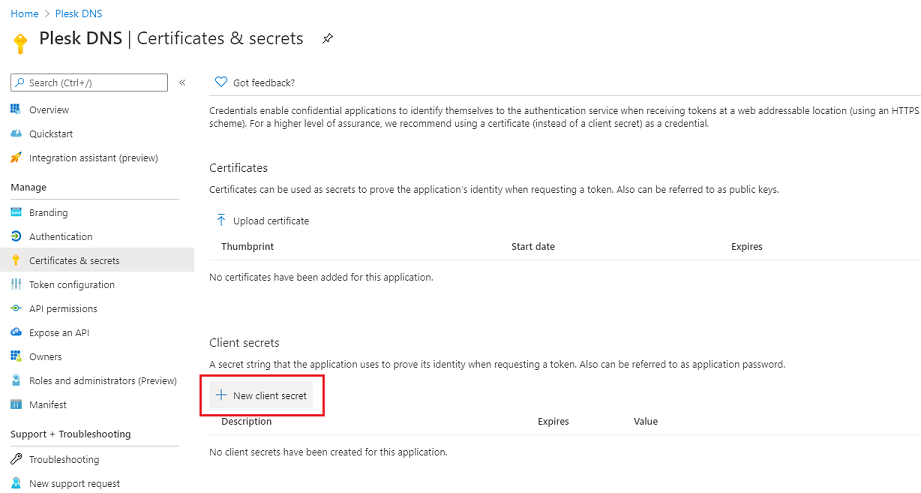The width and height of the screenshot is (921, 493).
Task: Click the Overview grid icon
Action: click(x=16, y=109)
